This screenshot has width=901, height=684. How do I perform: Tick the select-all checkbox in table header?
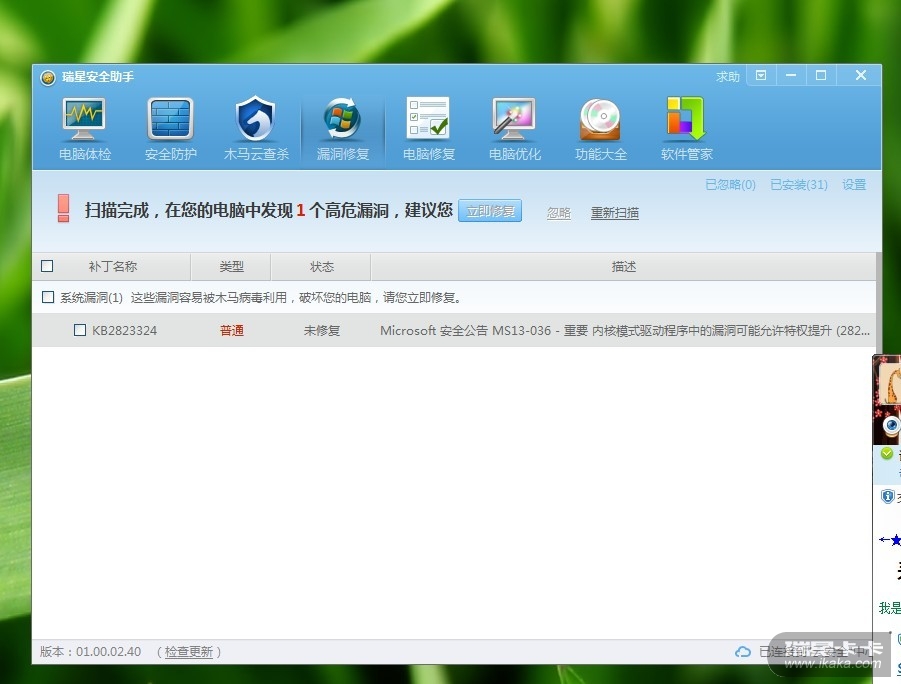click(x=47, y=266)
